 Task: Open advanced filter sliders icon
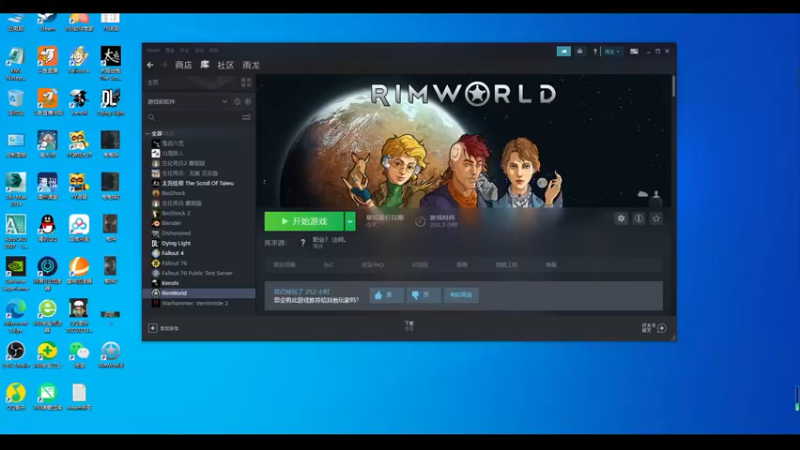pos(246,117)
